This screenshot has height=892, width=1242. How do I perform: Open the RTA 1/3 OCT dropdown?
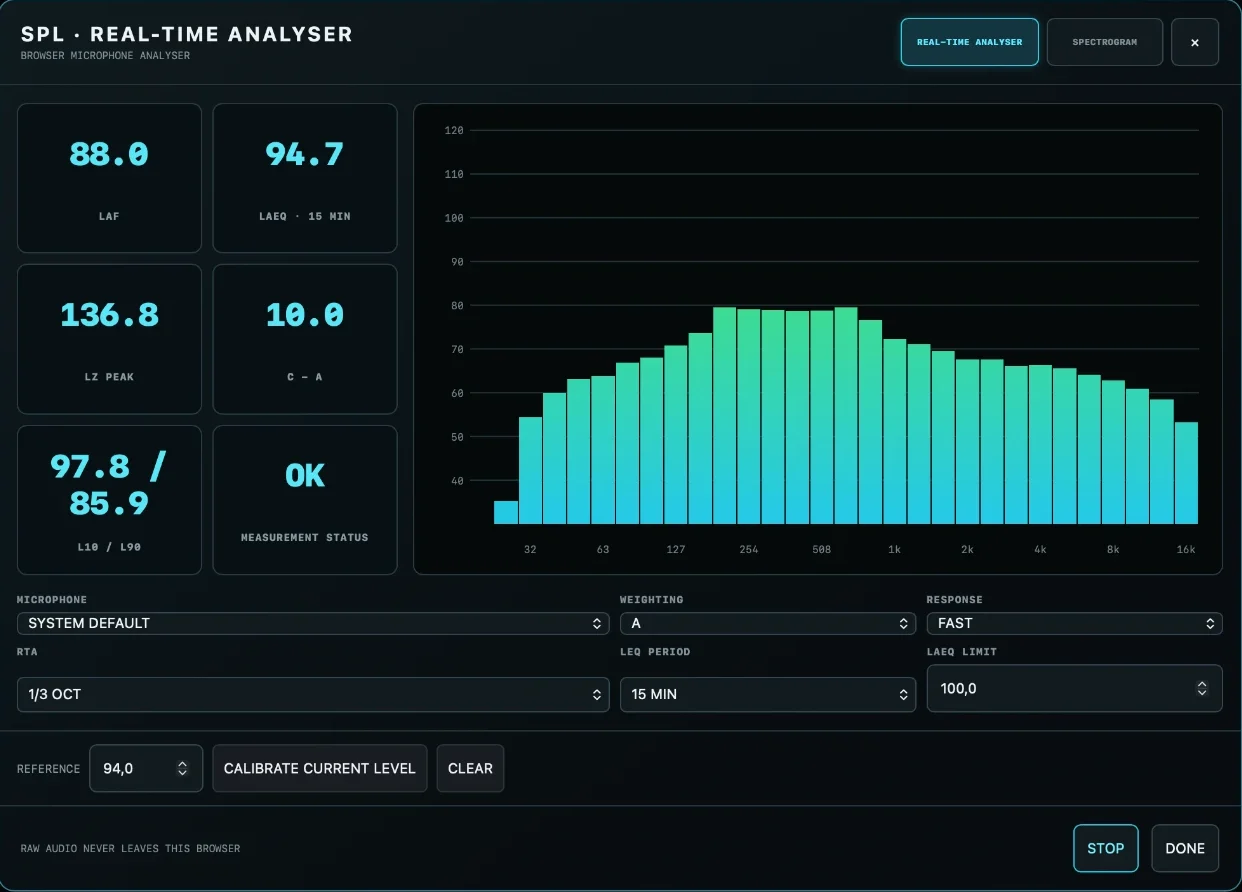[x=313, y=694]
